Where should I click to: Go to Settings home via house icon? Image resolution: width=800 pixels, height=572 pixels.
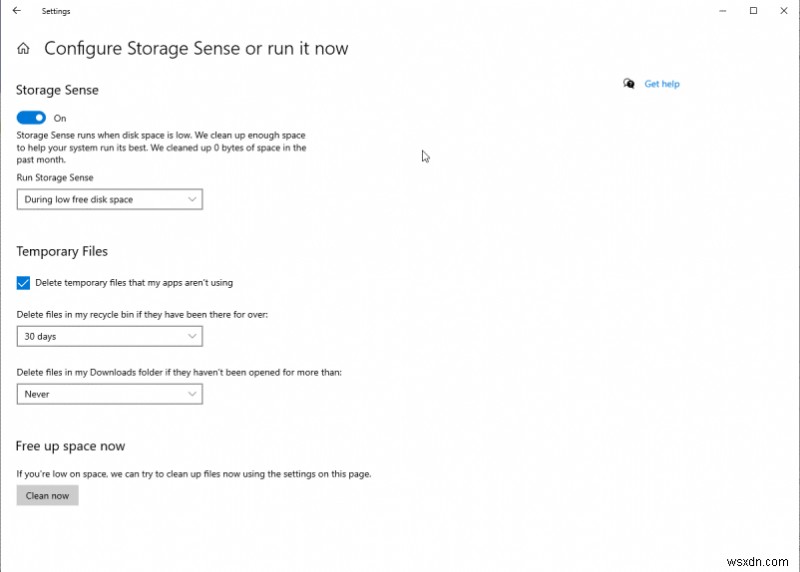(23, 48)
